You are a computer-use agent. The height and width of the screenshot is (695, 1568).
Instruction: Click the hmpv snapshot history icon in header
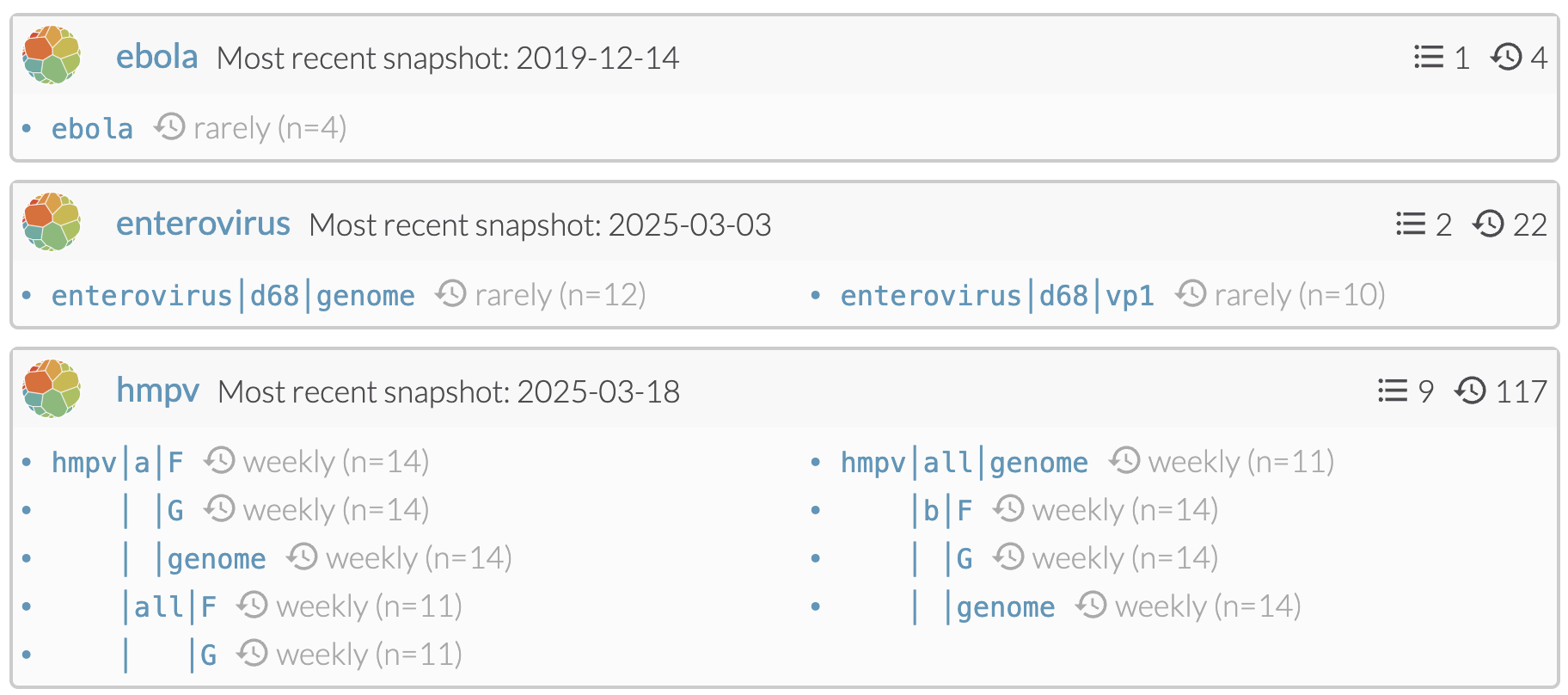pos(1470,391)
